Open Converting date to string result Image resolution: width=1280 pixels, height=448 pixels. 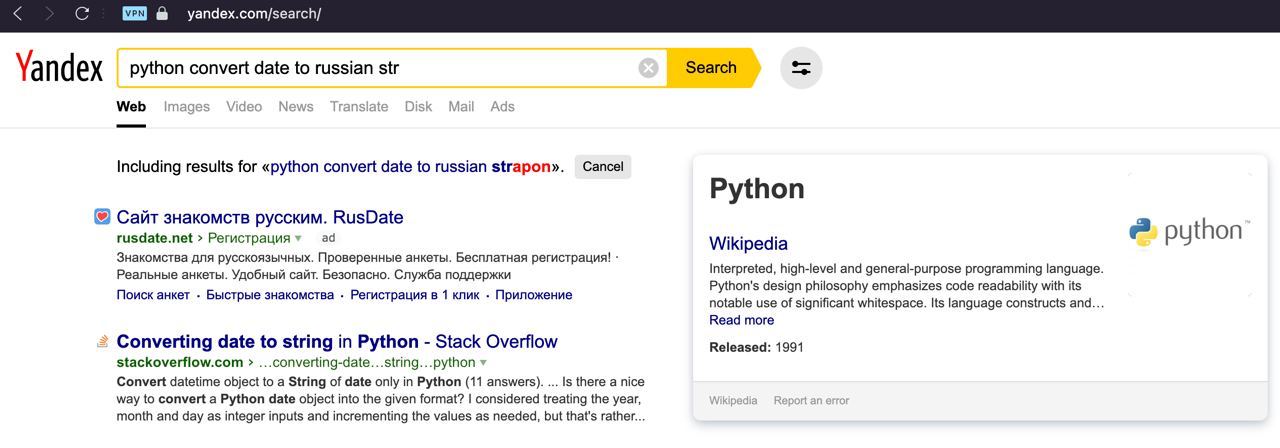pyautogui.click(x=337, y=342)
